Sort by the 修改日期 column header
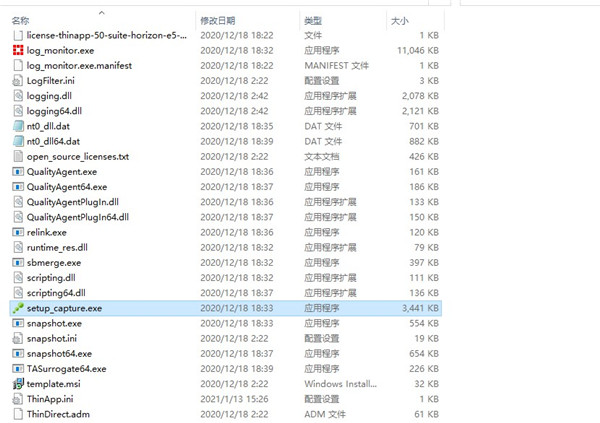The width and height of the screenshot is (600, 423). pyautogui.click(x=218, y=21)
